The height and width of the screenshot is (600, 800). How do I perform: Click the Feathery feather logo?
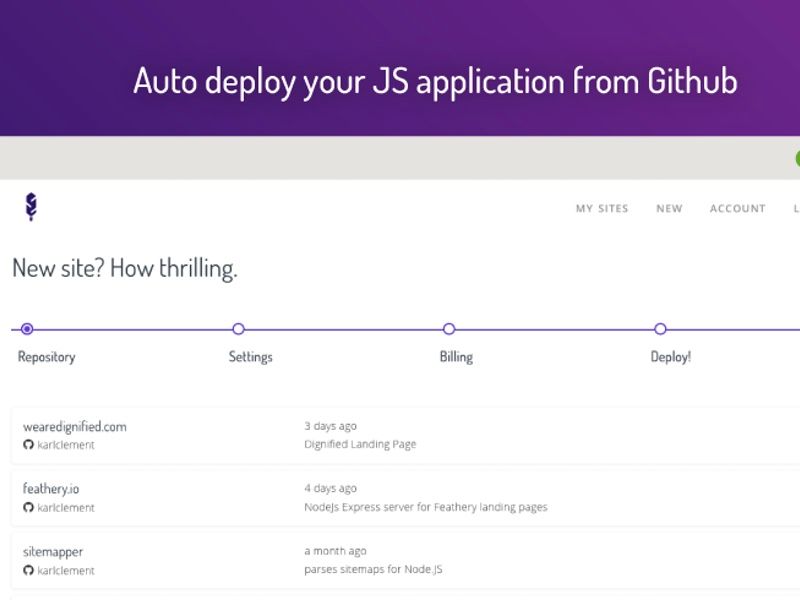pos(31,207)
